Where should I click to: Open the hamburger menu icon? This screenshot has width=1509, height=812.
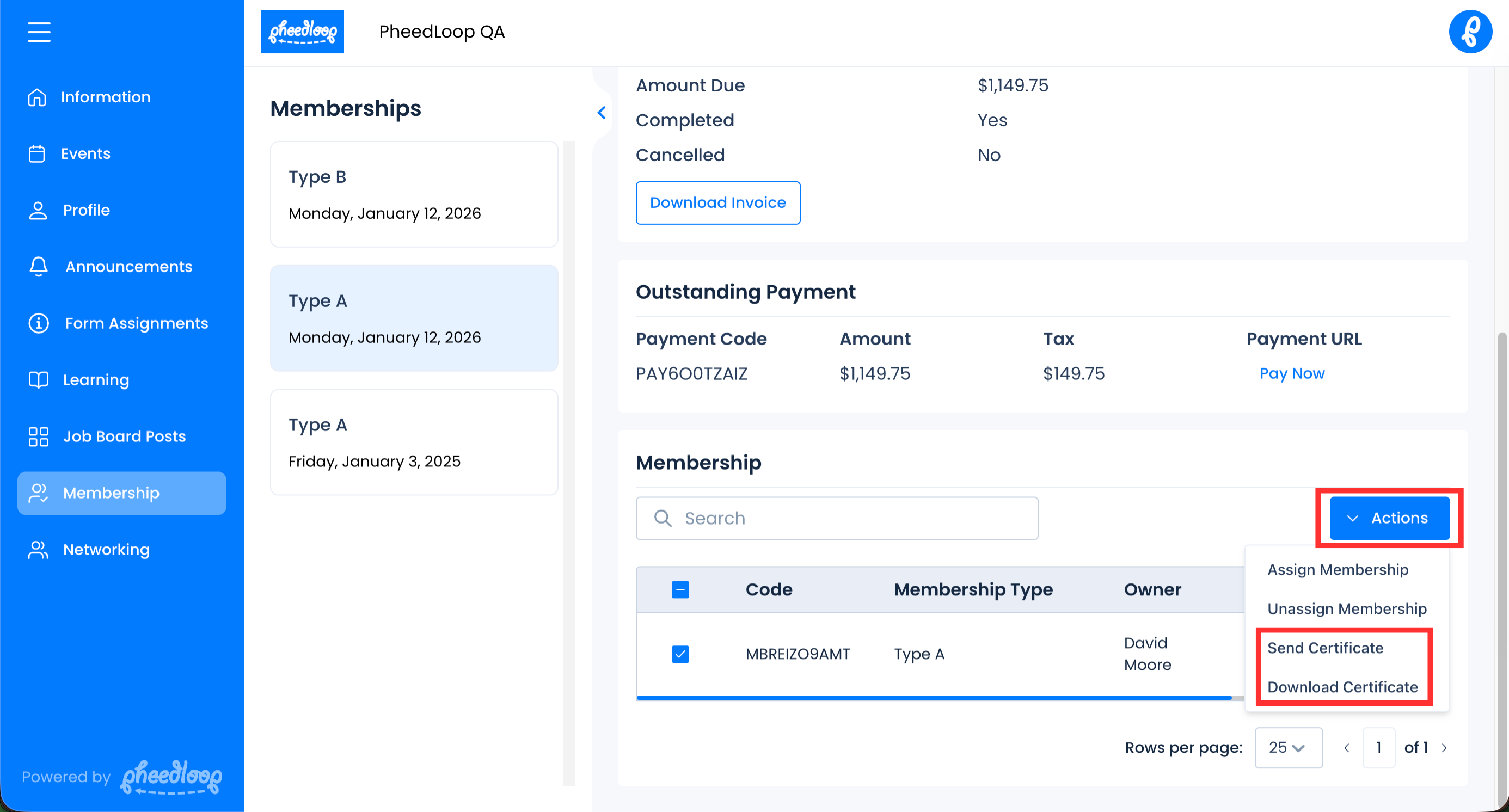click(x=39, y=32)
